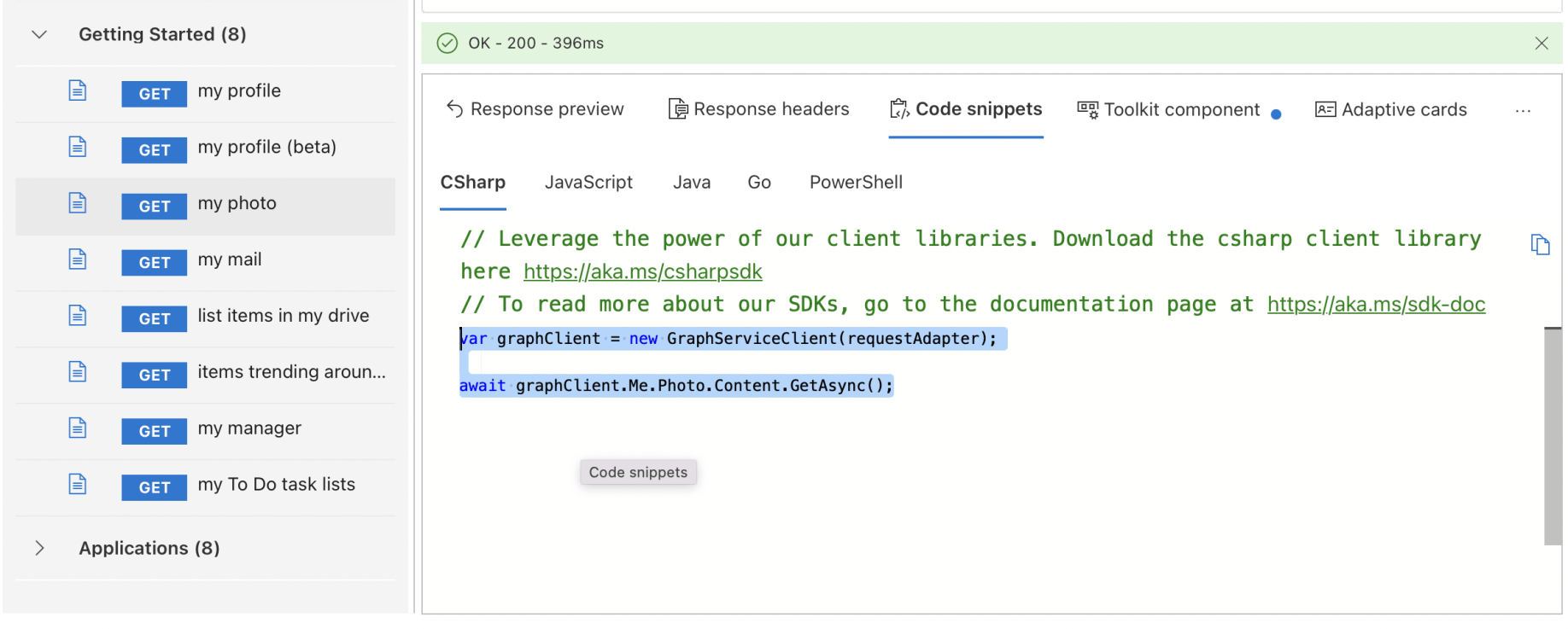Open the Response headers tab
1568x629 pixels.
758,109
